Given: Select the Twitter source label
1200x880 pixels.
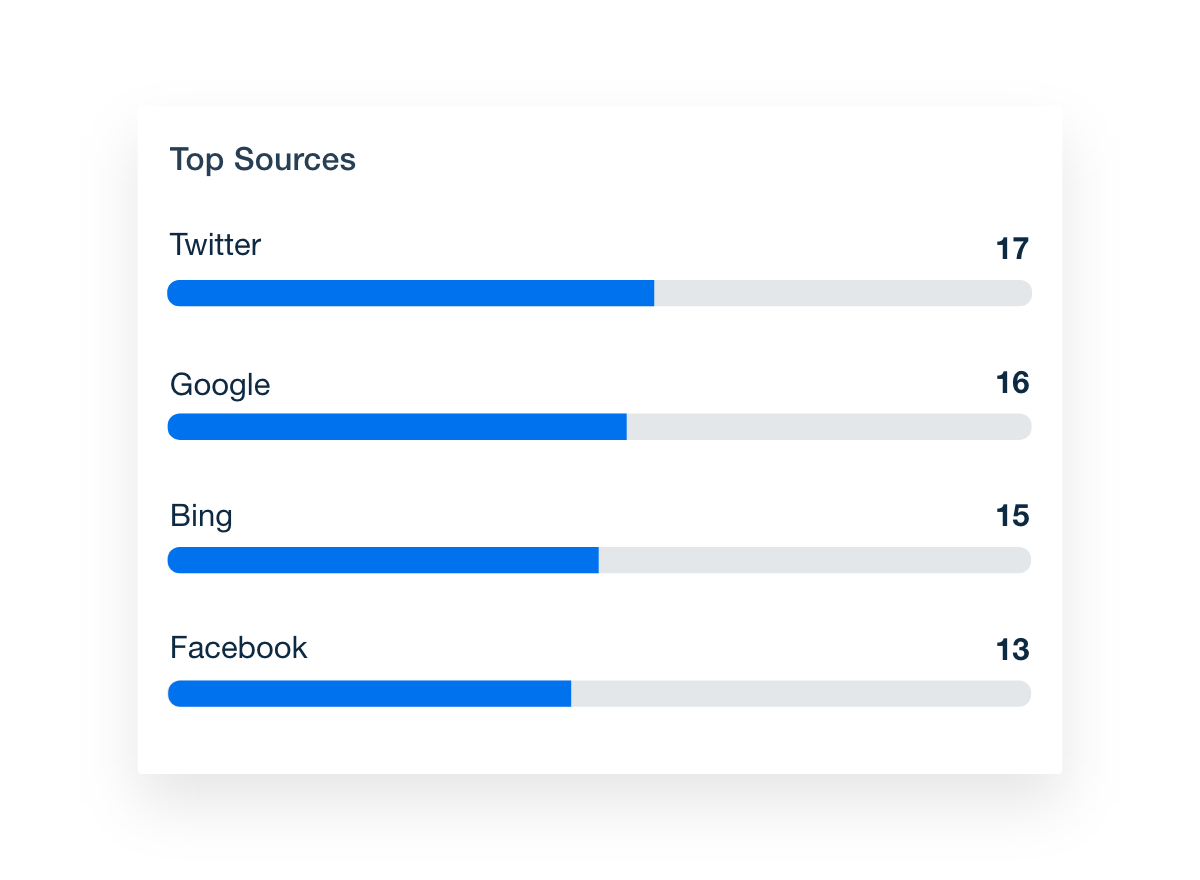Looking at the screenshot, I should tap(215, 245).
